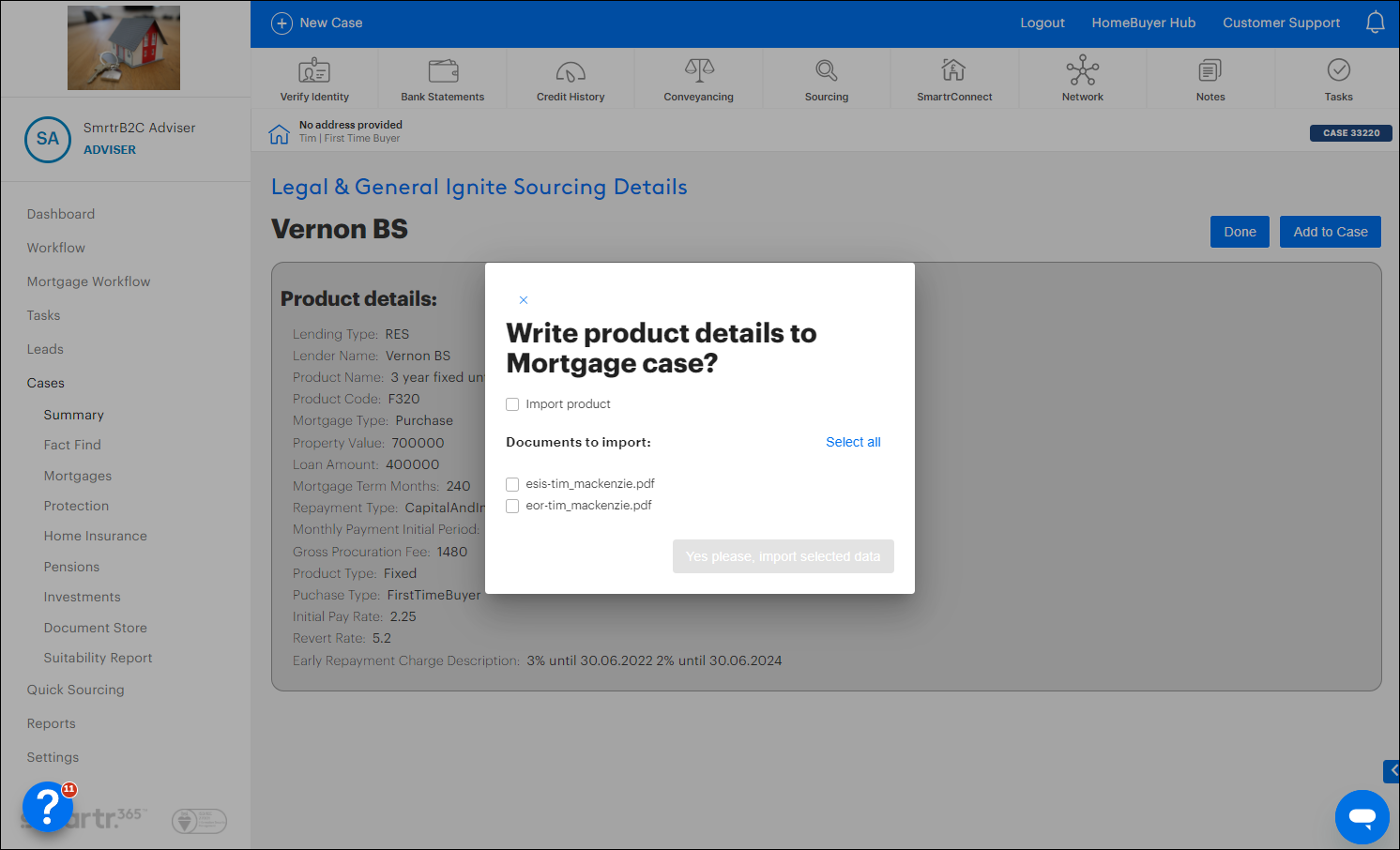
Task: Click Product Code F320 value
Action: (x=404, y=399)
